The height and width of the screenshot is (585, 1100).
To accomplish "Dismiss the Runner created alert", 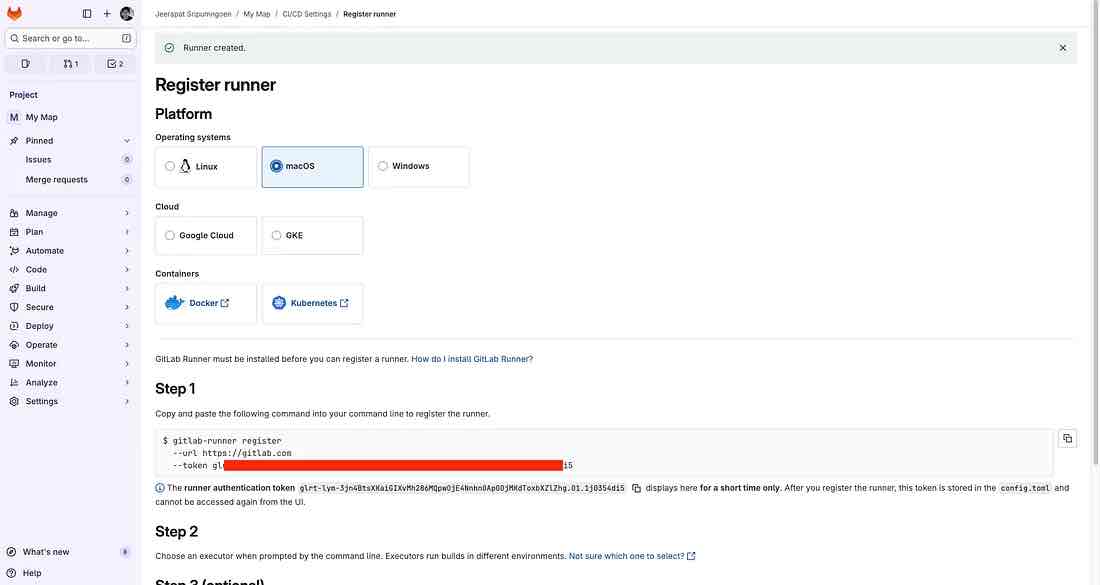I will [1063, 48].
